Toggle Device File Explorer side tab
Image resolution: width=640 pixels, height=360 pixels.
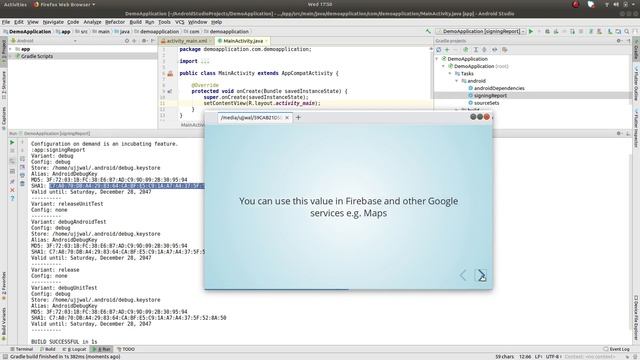pyautogui.click(x=636, y=317)
